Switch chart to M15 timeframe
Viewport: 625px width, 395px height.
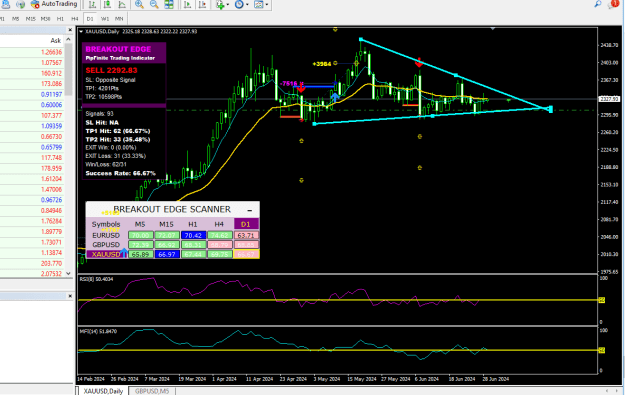(31, 19)
